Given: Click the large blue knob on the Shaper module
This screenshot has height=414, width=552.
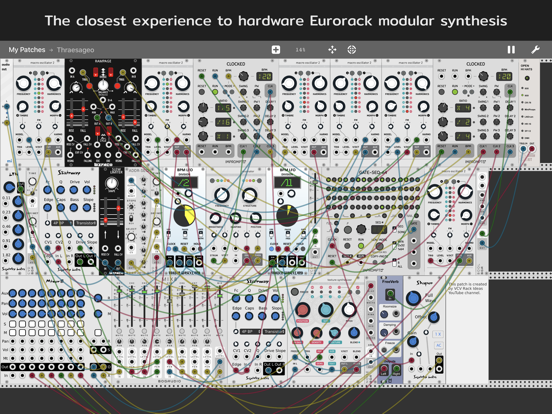Looking at the screenshot, I should coord(413,298).
